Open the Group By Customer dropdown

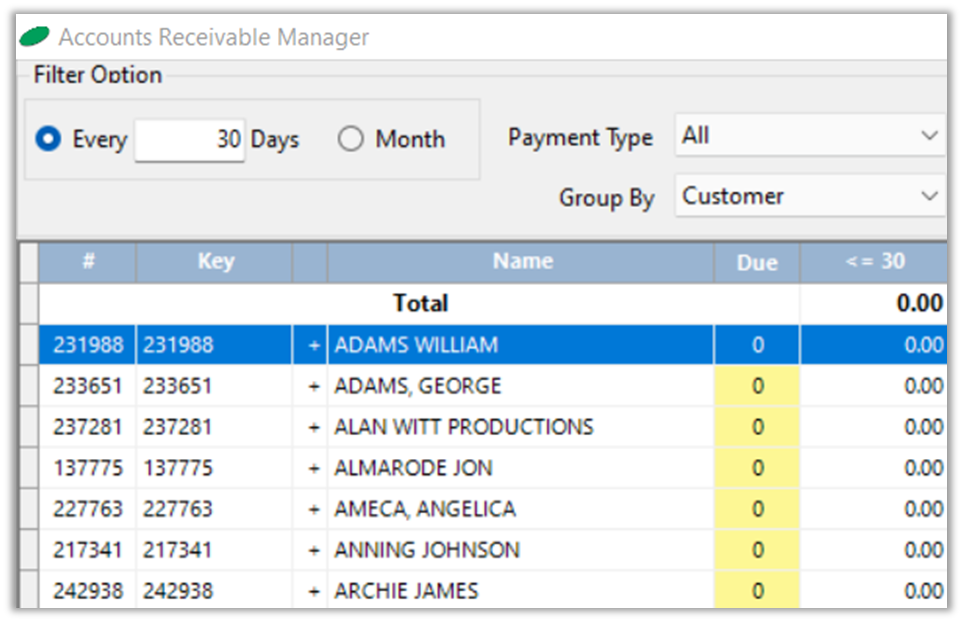coord(808,196)
